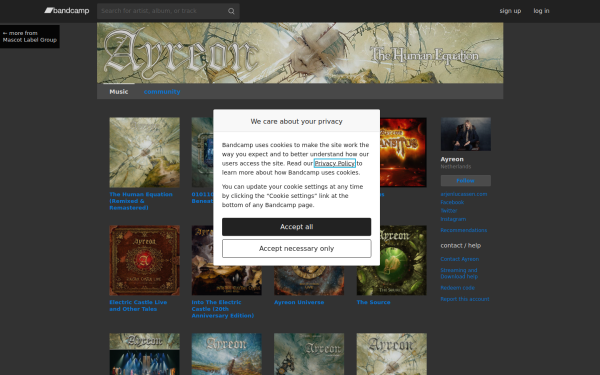Open the Ayreon Universe title link

tap(299, 302)
